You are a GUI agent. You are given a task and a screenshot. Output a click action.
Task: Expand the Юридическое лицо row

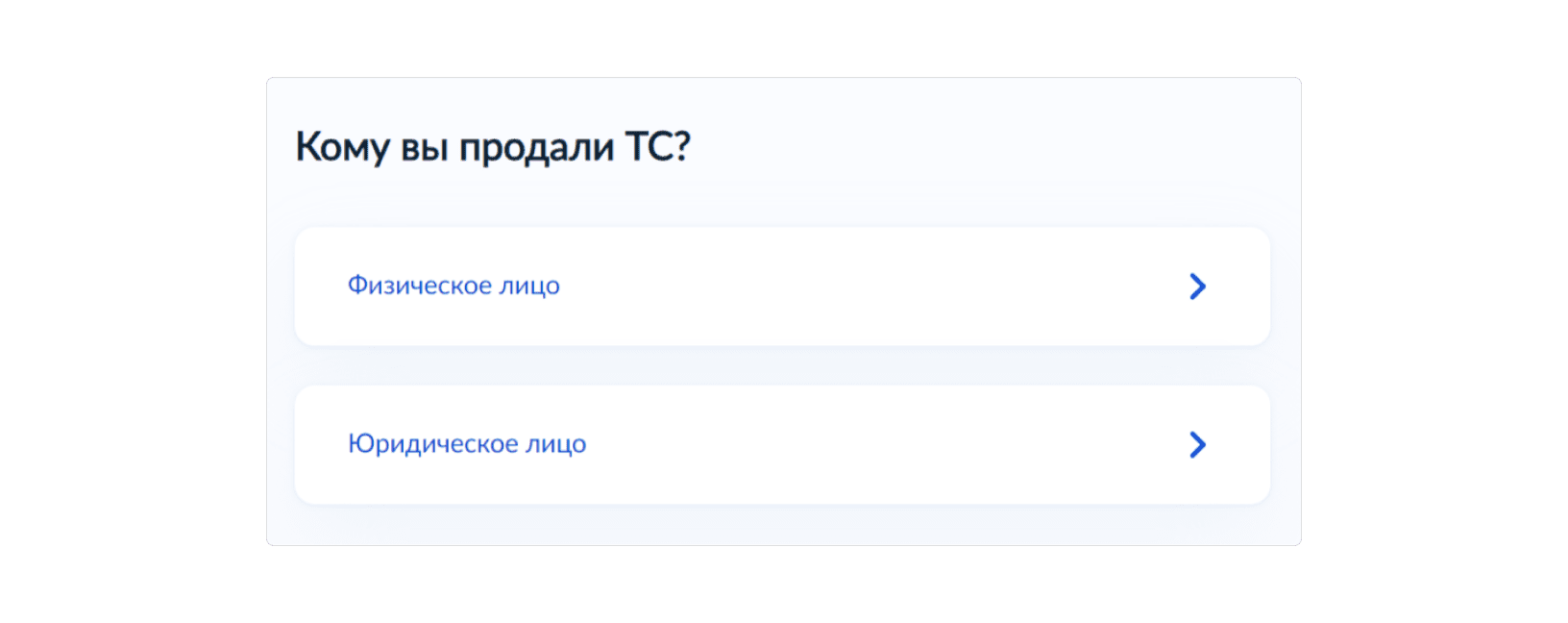coord(781,444)
